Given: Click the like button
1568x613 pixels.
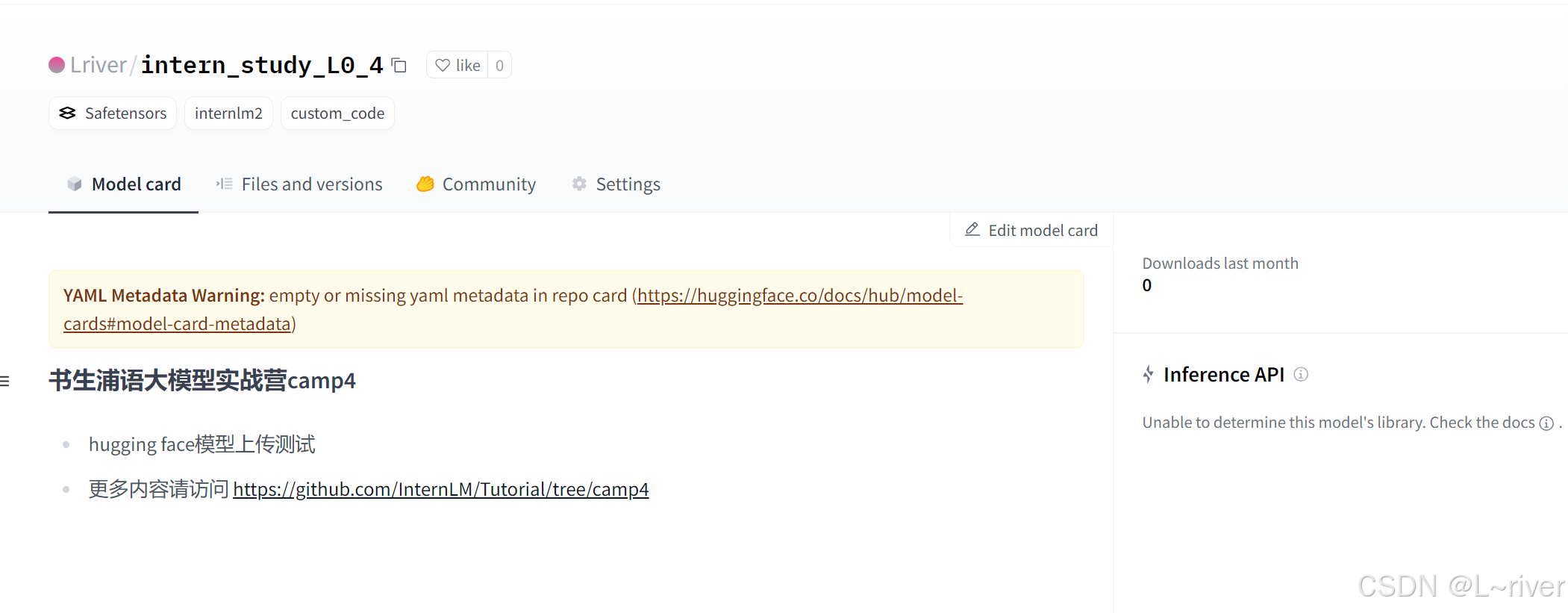Looking at the screenshot, I should point(457,65).
